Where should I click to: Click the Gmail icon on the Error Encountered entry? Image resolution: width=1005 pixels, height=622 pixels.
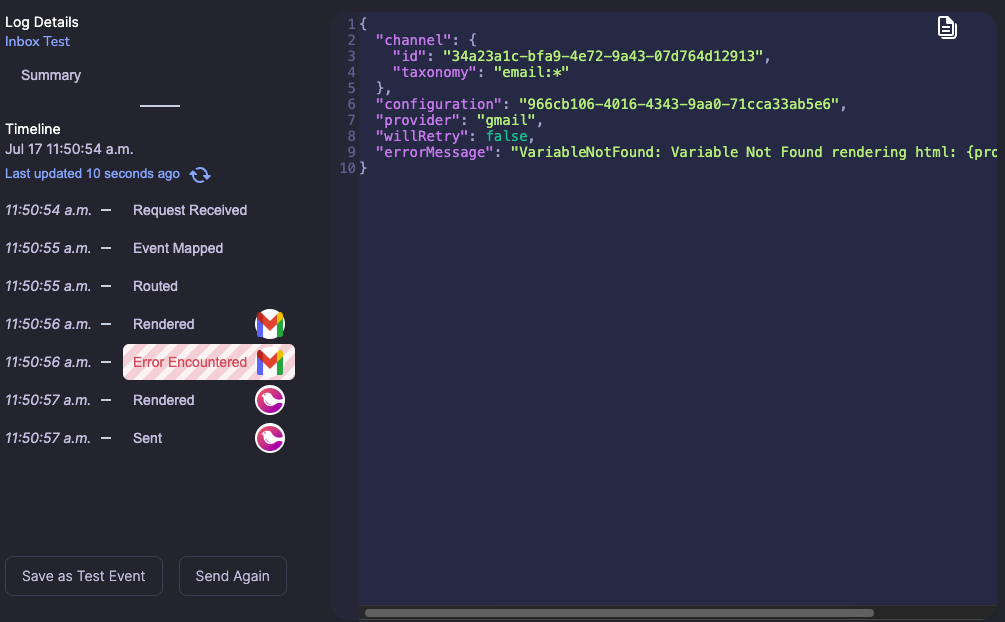coord(269,361)
